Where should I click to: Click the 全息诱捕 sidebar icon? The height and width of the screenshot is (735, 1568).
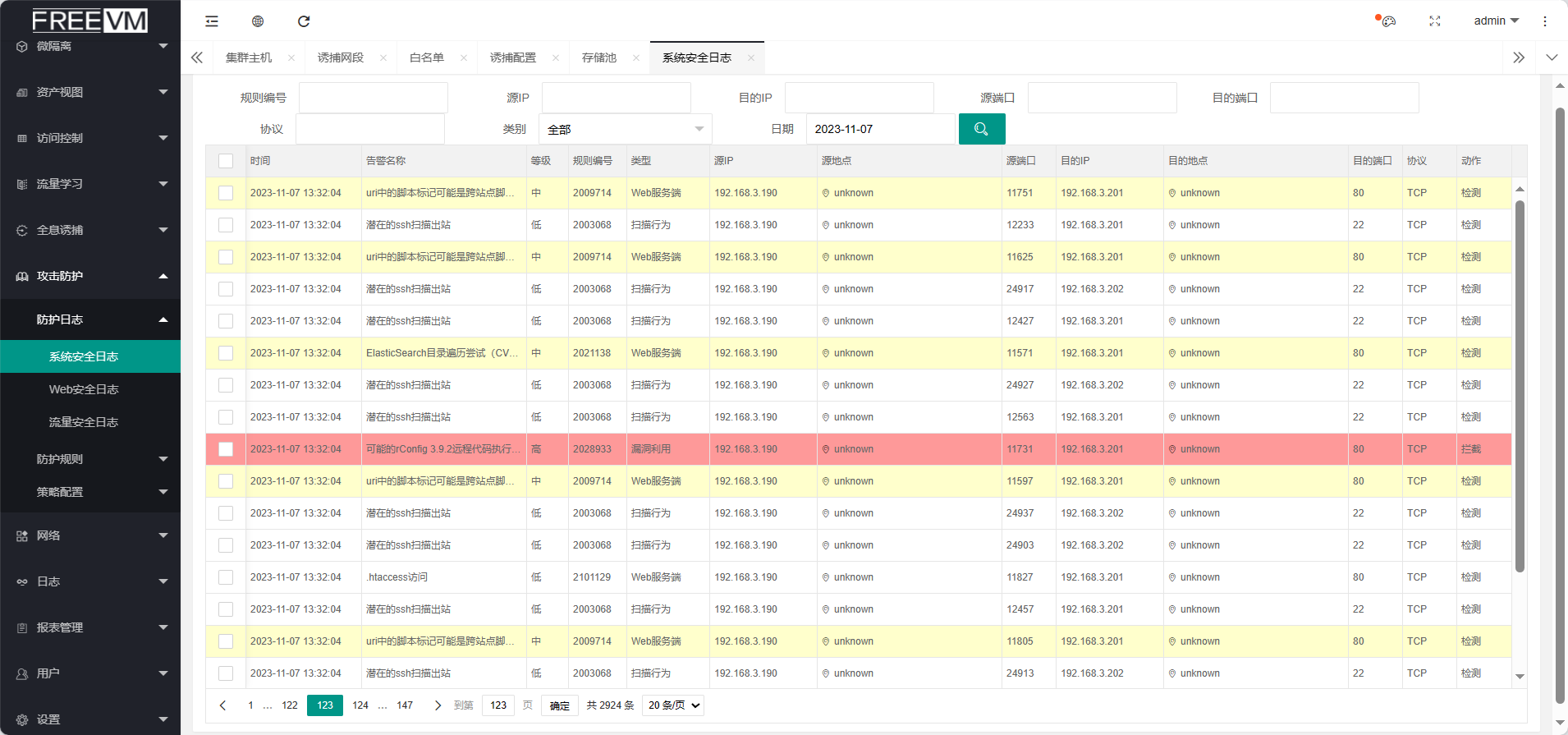[22, 230]
